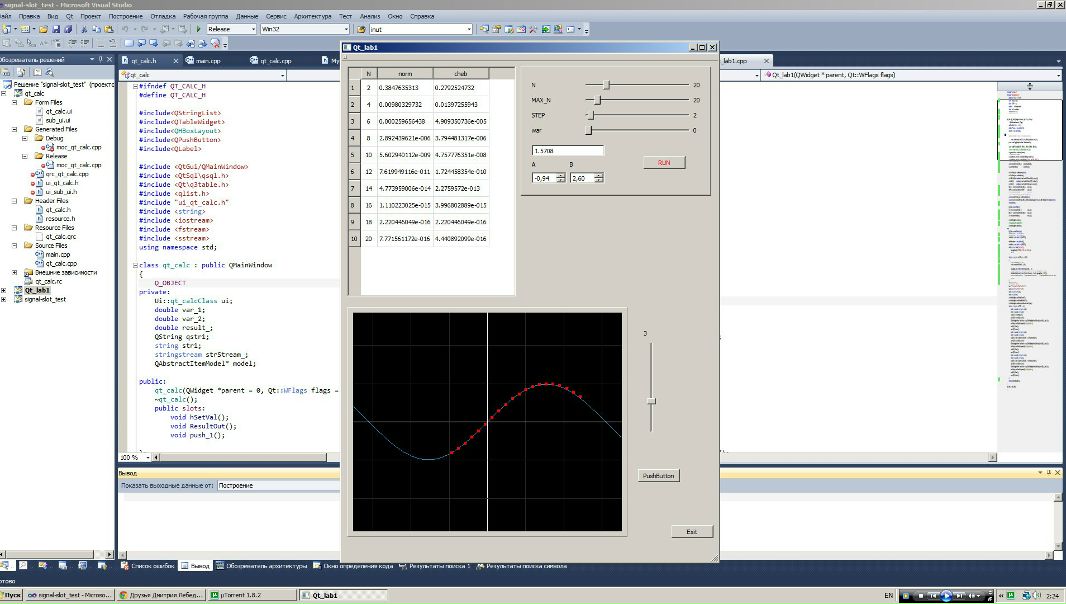
Task: Click the text field containing 1.5708
Action: coord(567,150)
